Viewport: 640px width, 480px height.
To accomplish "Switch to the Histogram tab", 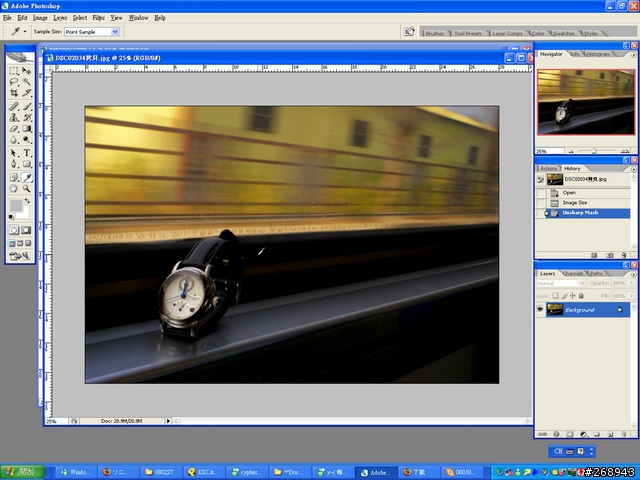I will [x=598, y=54].
